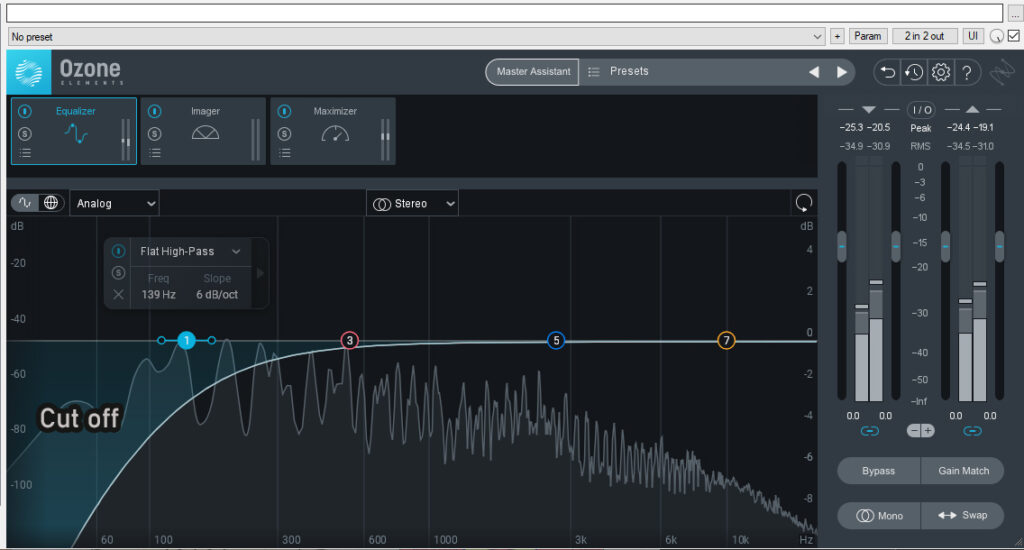The width and height of the screenshot is (1024, 550).
Task: Expand band popup with side arrow
Action: tap(260, 273)
